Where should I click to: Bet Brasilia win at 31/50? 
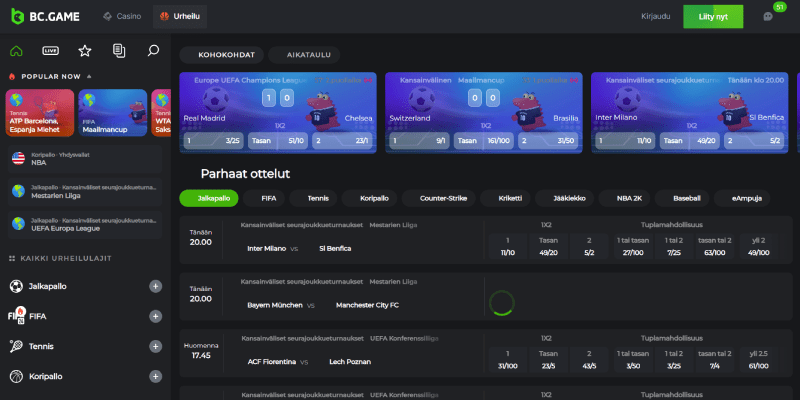(548, 141)
